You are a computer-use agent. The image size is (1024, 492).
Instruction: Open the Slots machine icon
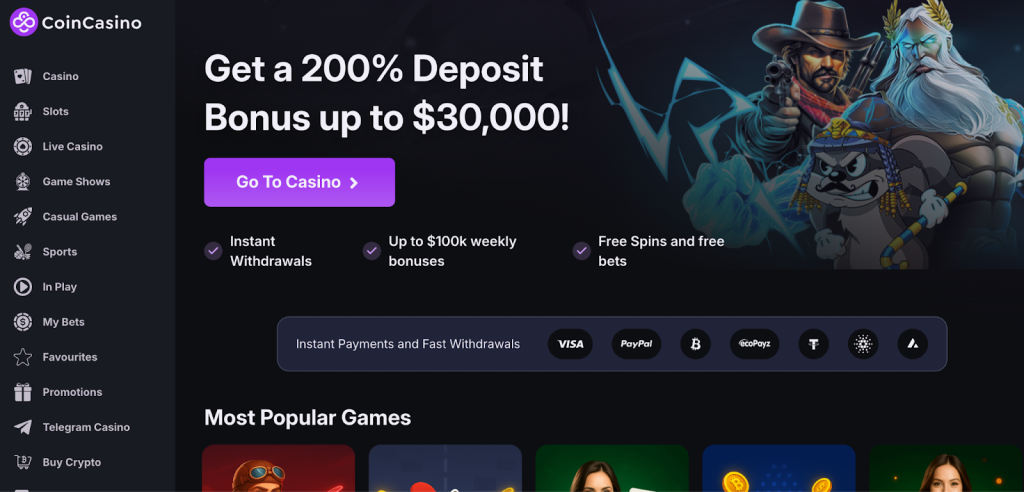23,112
